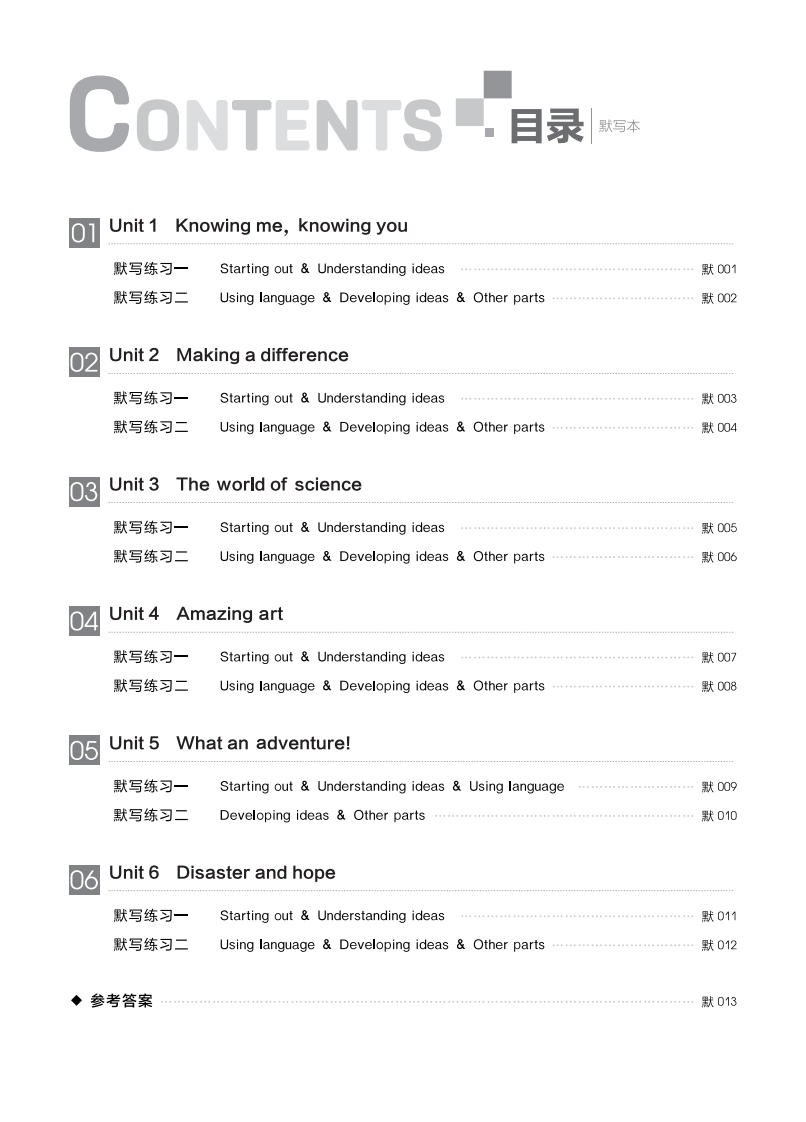This screenshot has width=806, height=1122.
Task: Open the 参考答案 answer key entry
Action: pyautogui.click(x=122, y=1001)
